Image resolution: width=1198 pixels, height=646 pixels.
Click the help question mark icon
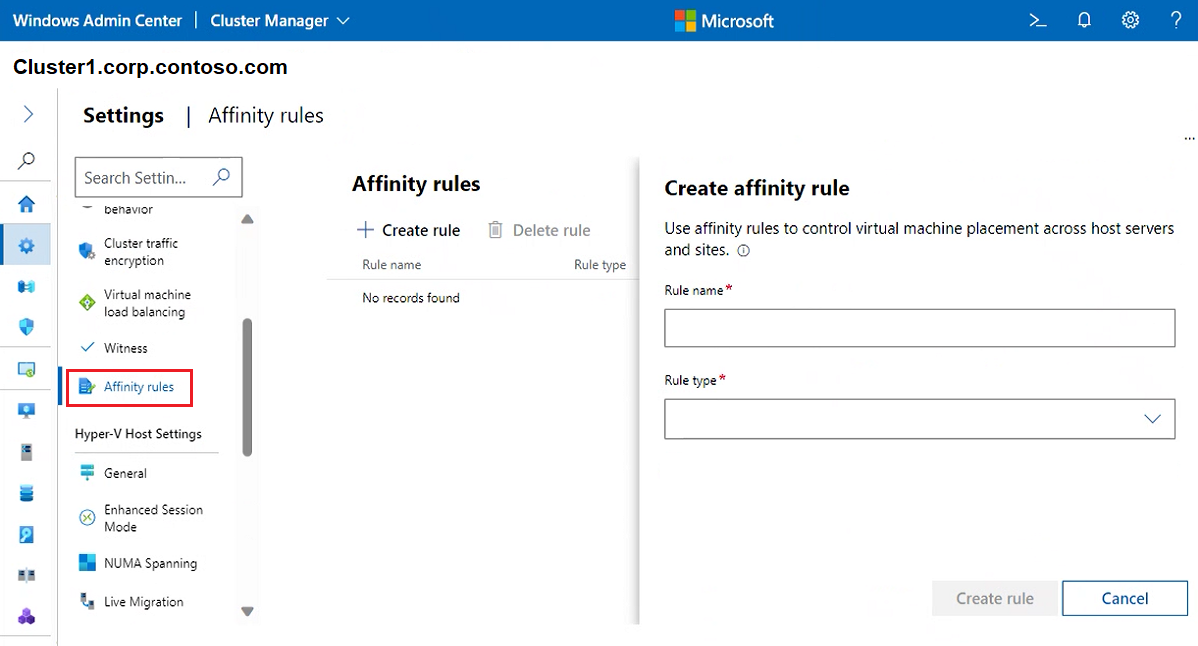click(x=1176, y=20)
